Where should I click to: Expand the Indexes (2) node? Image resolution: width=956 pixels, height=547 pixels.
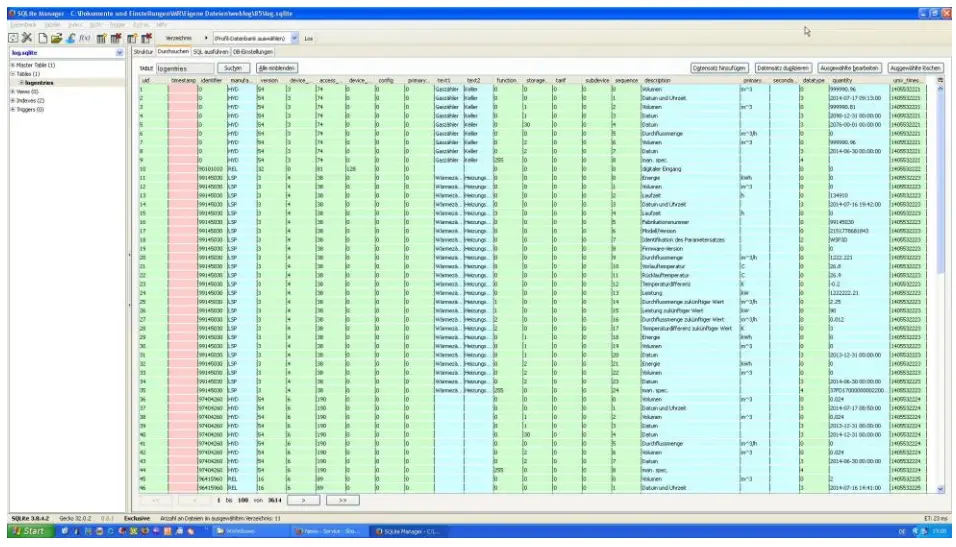pos(12,101)
